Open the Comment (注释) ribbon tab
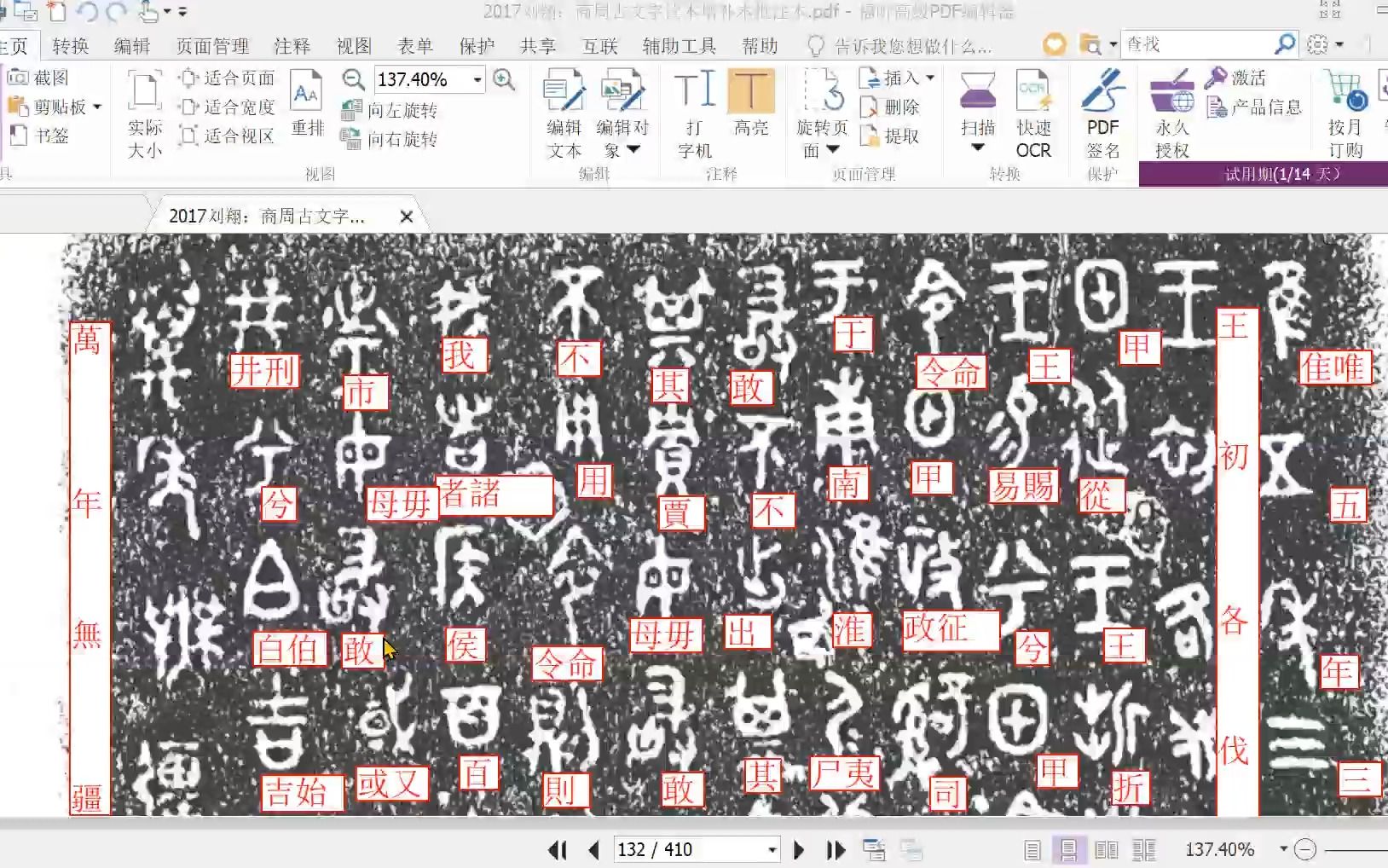Image resolution: width=1388 pixels, height=868 pixels. point(292,46)
